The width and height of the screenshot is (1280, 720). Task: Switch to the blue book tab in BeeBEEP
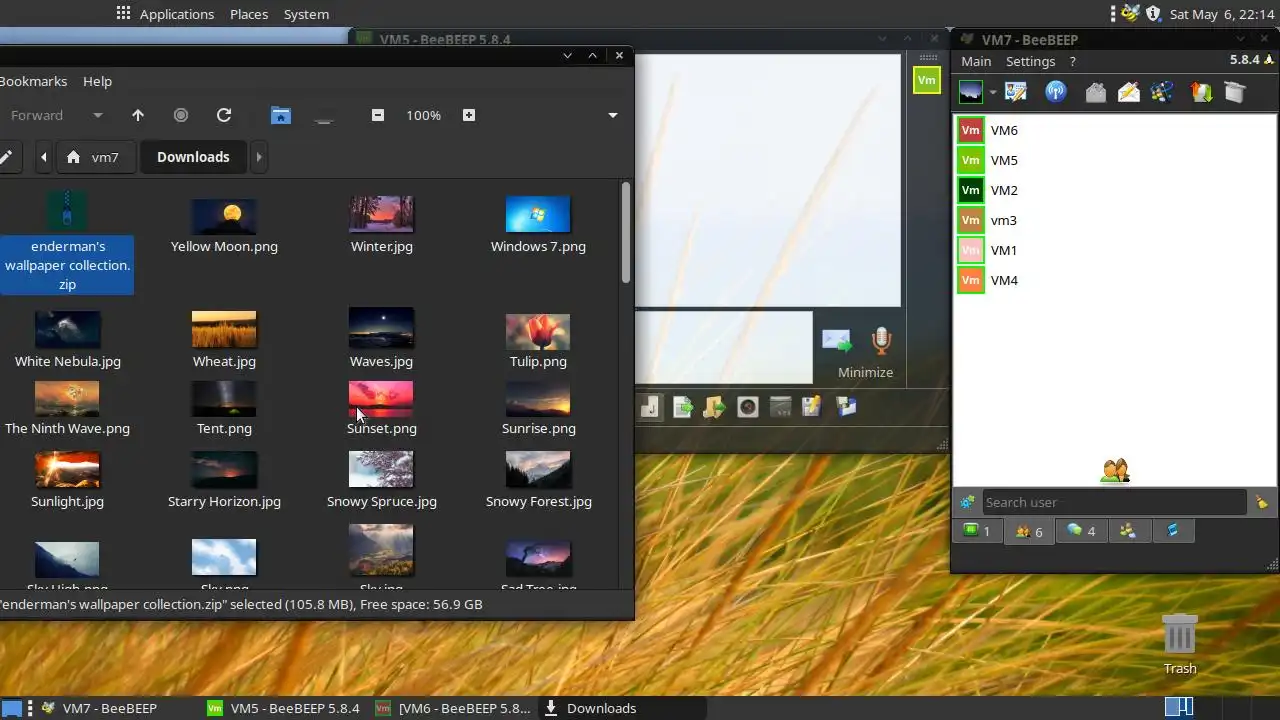coord(1173,531)
